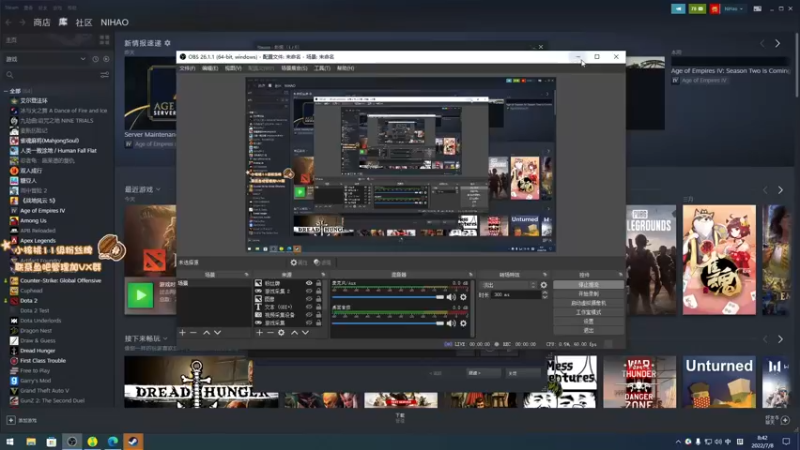800x450 pixels.
Task: Open the 游戏 category dropdown in the Steam sidebar
Action: 83,59
